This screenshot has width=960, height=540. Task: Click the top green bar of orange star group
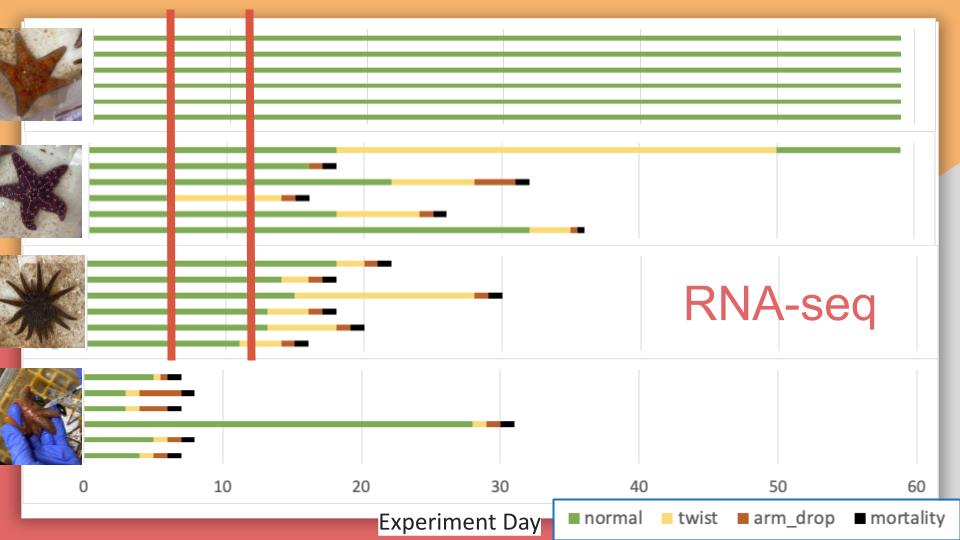(x=497, y=38)
